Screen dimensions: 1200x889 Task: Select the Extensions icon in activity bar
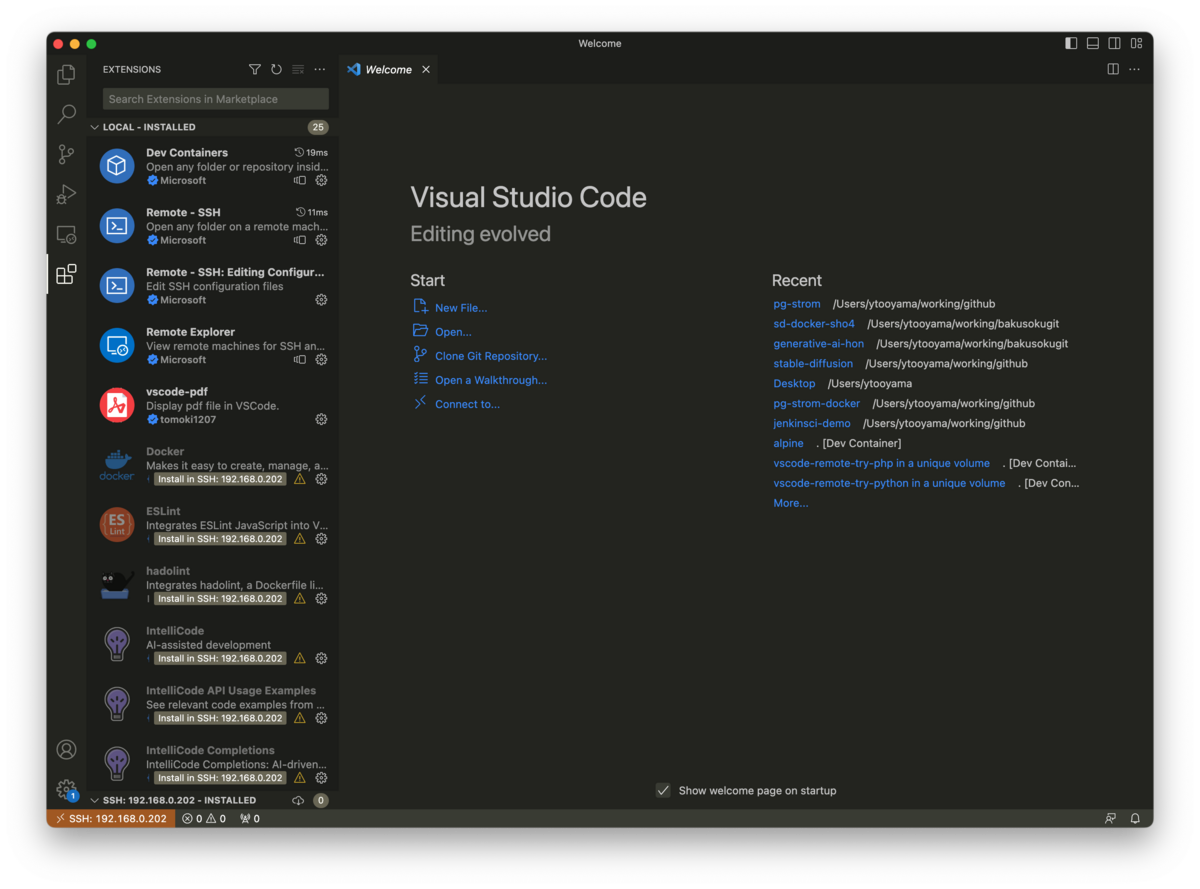66,274
